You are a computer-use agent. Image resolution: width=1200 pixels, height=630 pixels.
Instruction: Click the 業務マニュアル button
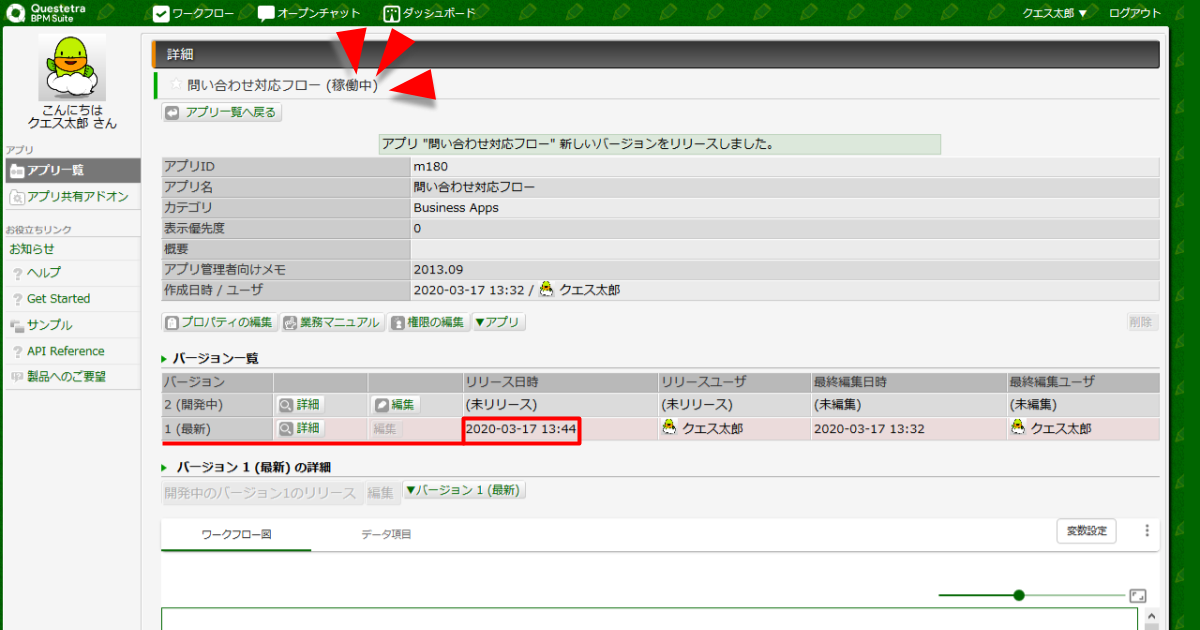[333, 323]
